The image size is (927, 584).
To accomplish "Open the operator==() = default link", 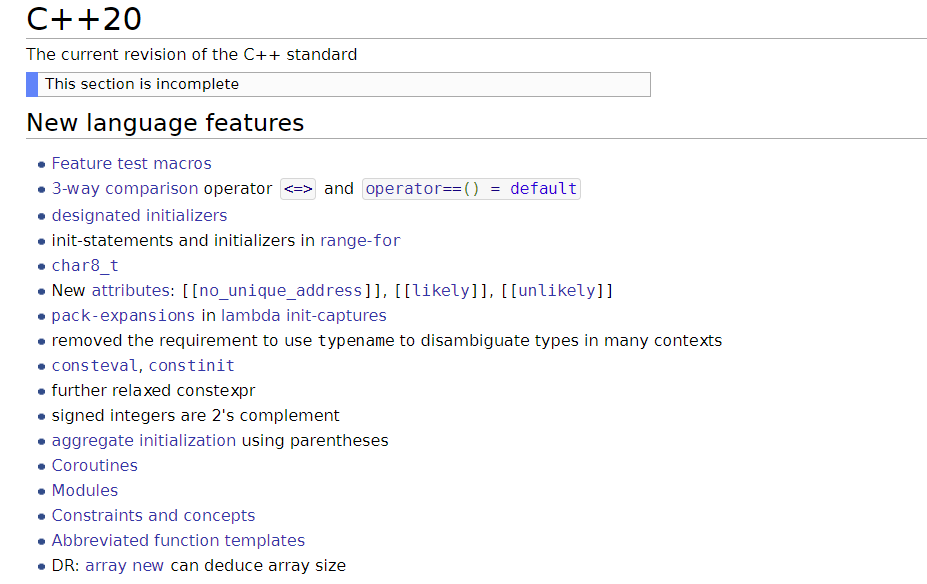I will 471,189.
